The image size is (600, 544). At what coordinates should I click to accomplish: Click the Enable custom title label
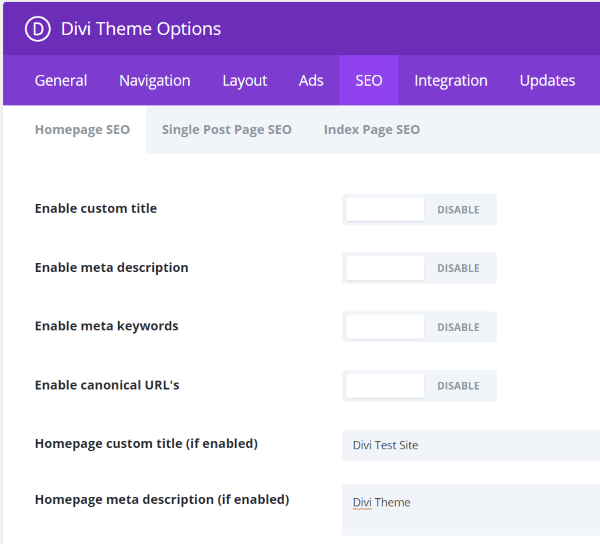[96, 209]
